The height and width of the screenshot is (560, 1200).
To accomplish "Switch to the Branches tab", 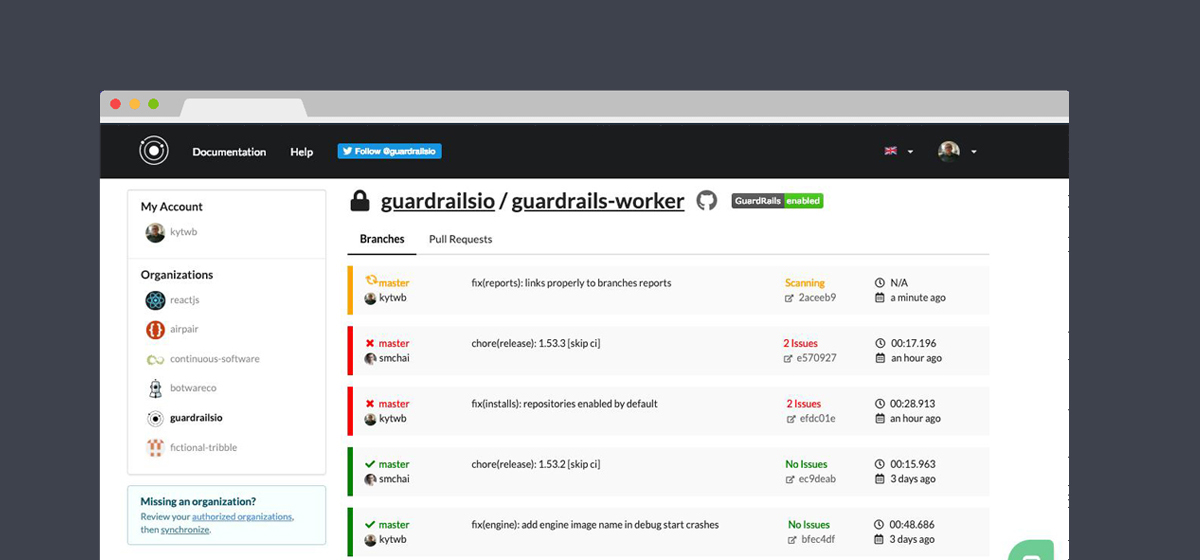I will pos(382,239).
